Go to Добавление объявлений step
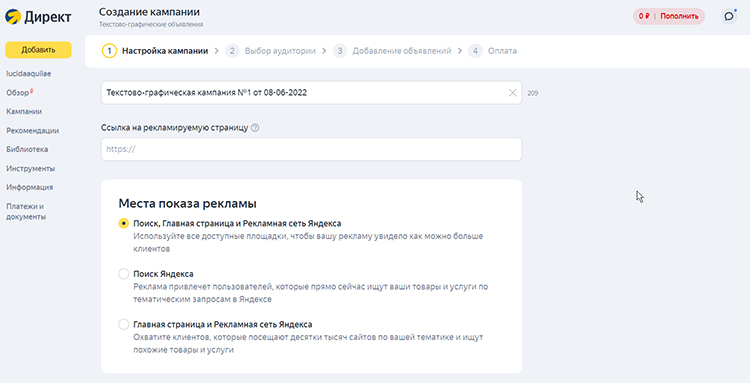 click(x=402, y=51)
